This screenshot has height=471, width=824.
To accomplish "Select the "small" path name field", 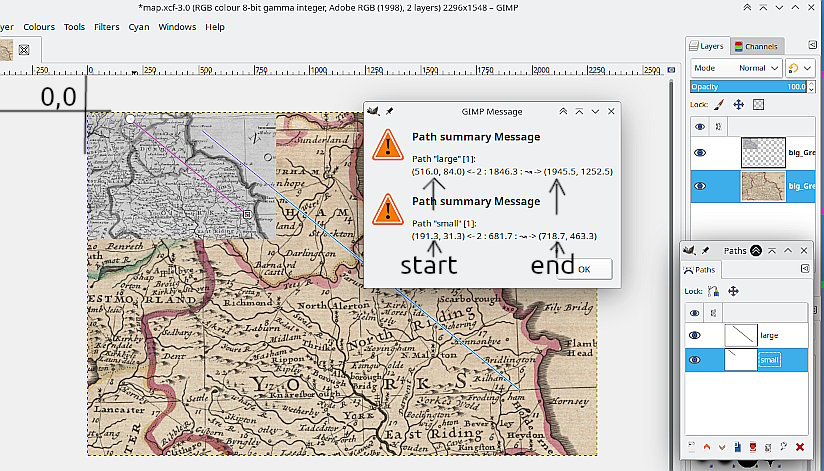I will coord(769,360).
